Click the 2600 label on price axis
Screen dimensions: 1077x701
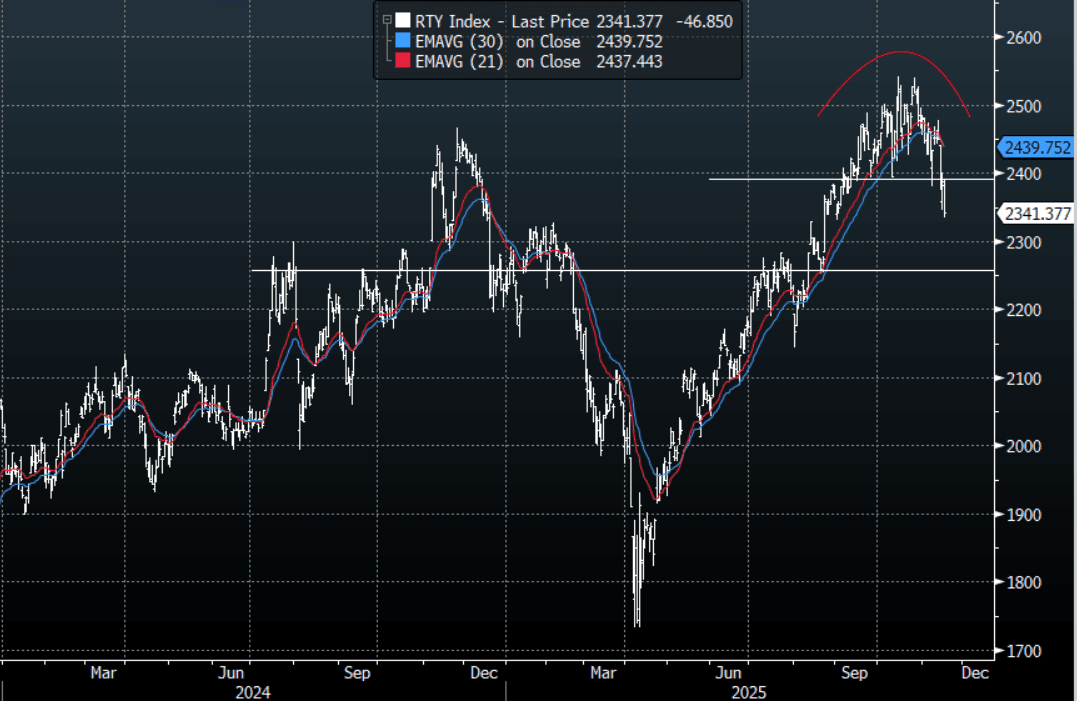[1024, 38]
